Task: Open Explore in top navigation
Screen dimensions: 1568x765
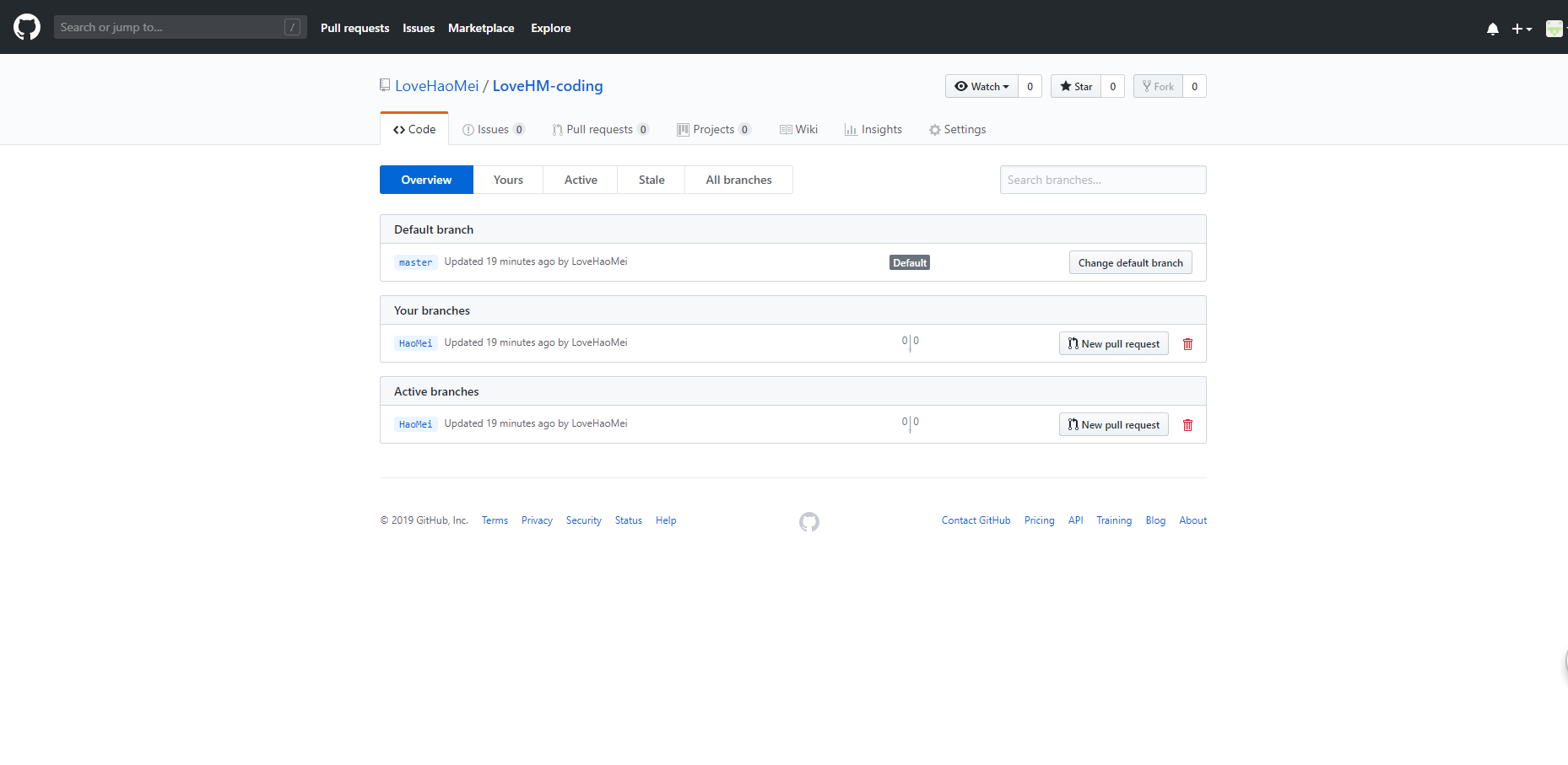Action: [551, 28]
